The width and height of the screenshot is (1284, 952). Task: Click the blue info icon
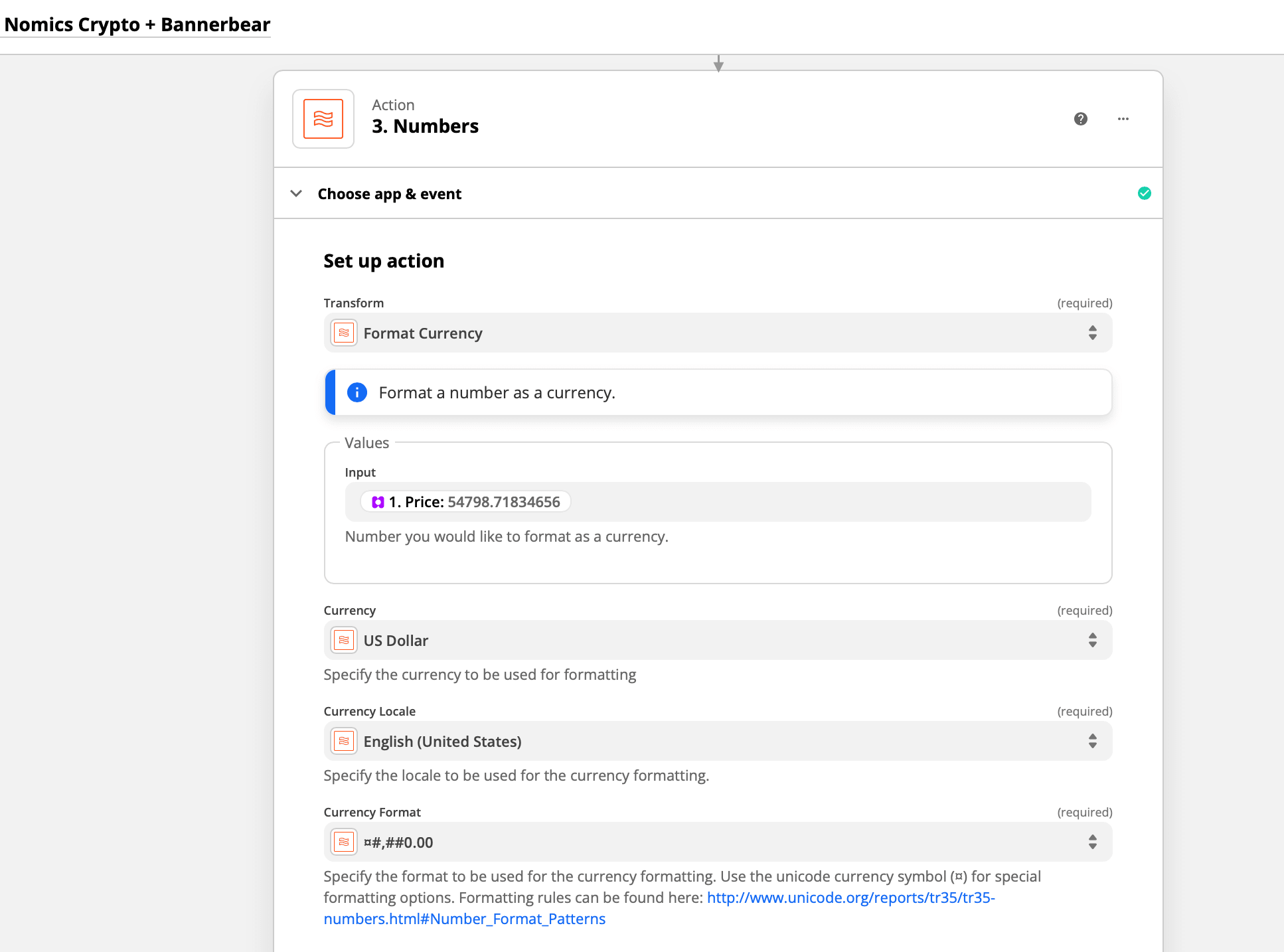tap(357, 392)
